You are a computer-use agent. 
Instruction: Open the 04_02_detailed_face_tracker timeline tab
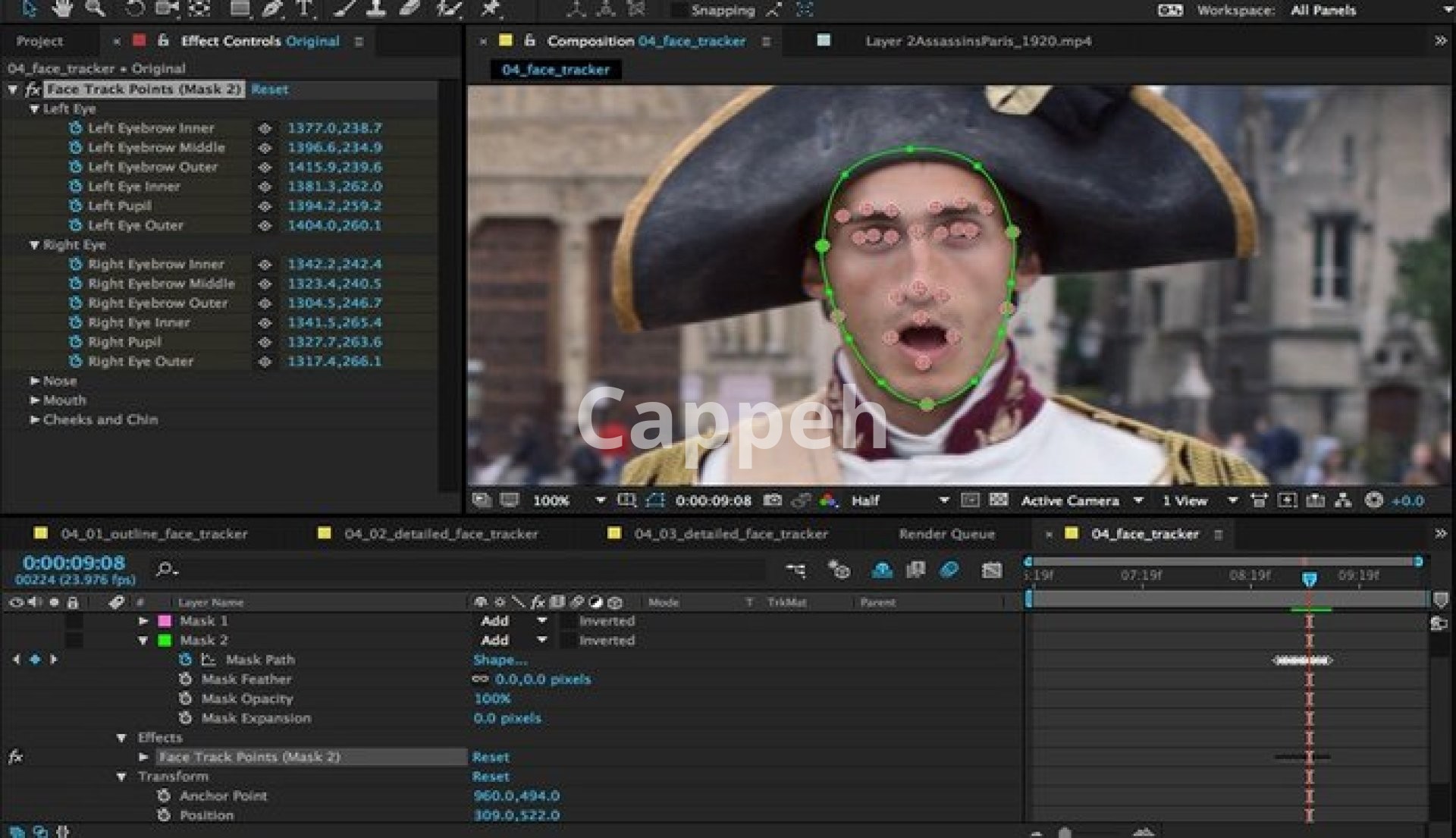click(441, 534)
